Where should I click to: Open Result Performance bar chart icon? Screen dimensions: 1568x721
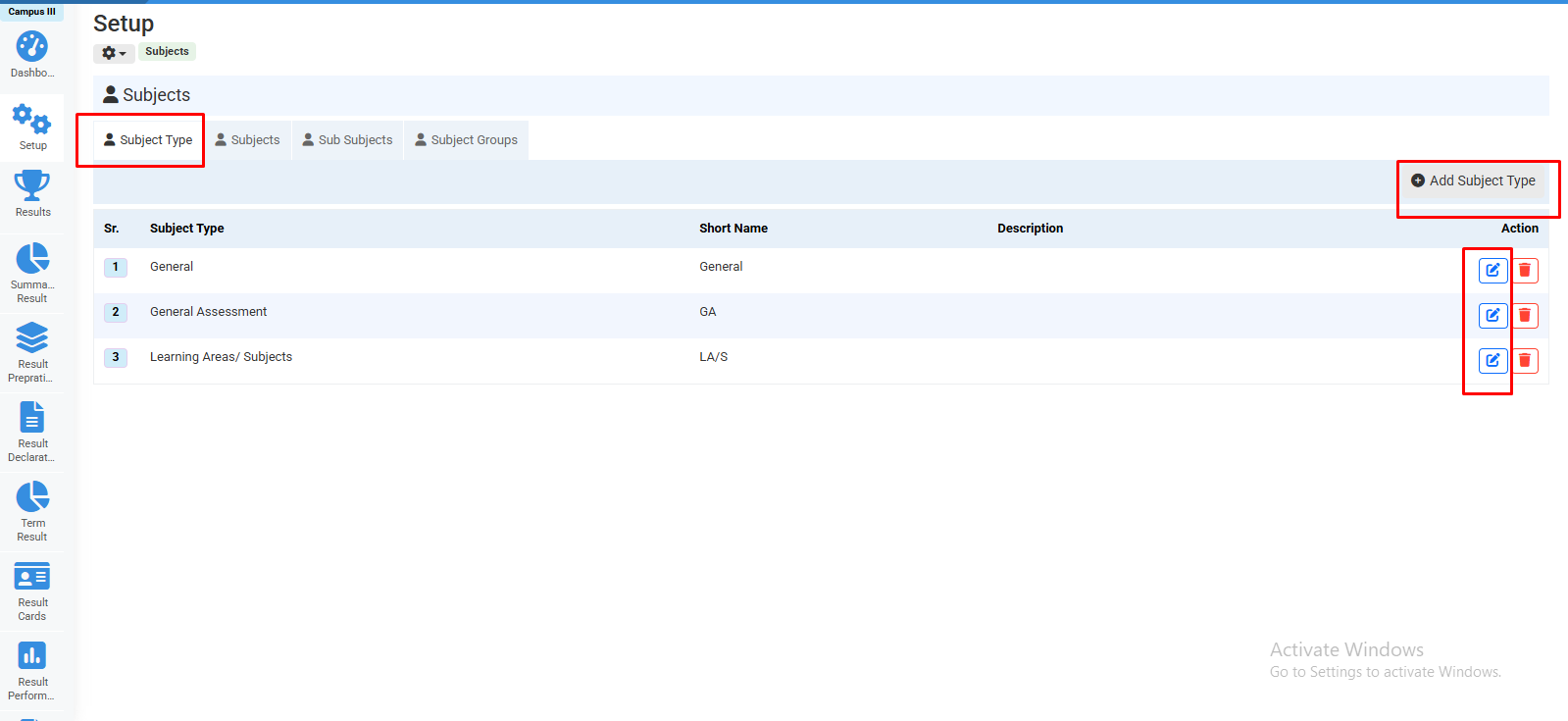(x=32, y=655)
